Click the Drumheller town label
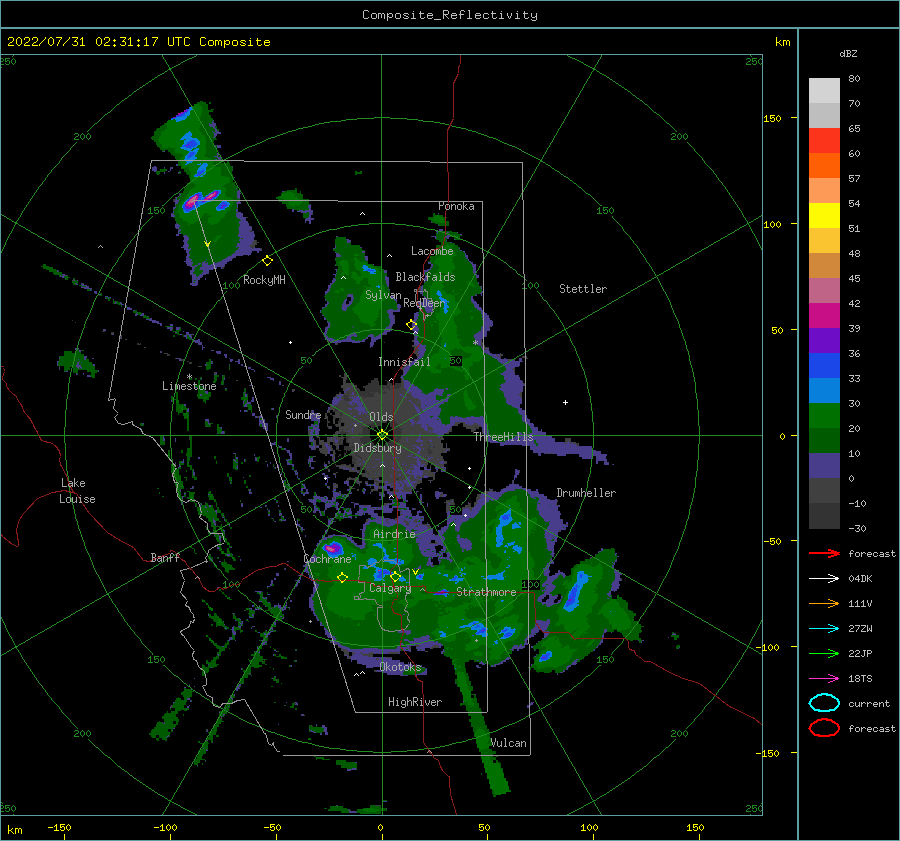Screen dimensions: 900x841 (586, 493)
